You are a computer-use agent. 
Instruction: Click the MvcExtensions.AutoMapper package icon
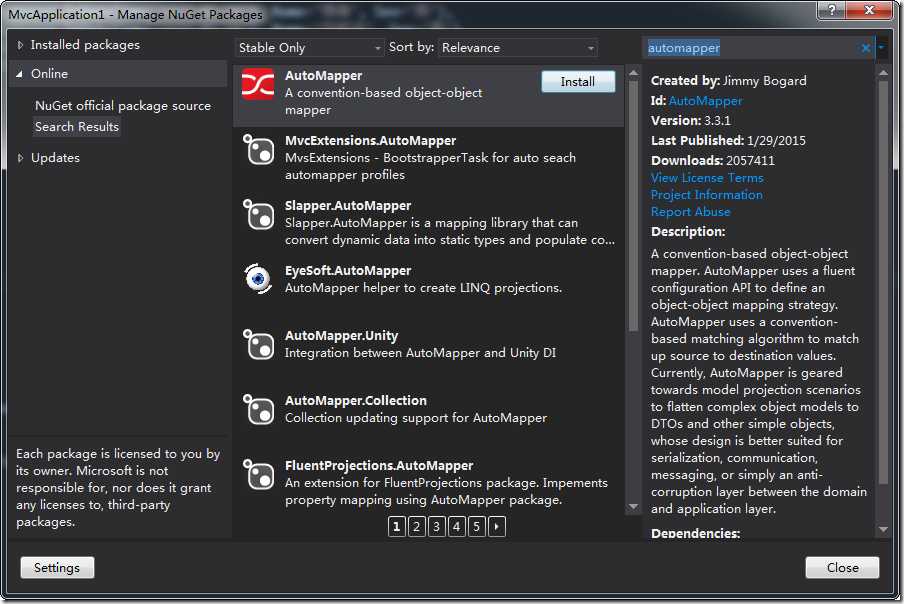[x=258, y=150]
